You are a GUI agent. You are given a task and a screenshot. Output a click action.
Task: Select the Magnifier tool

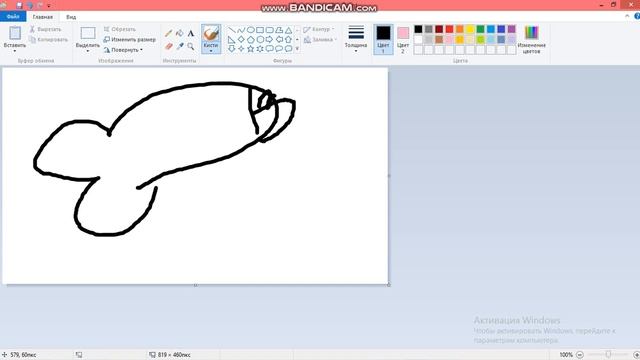(x=191, y=47)
